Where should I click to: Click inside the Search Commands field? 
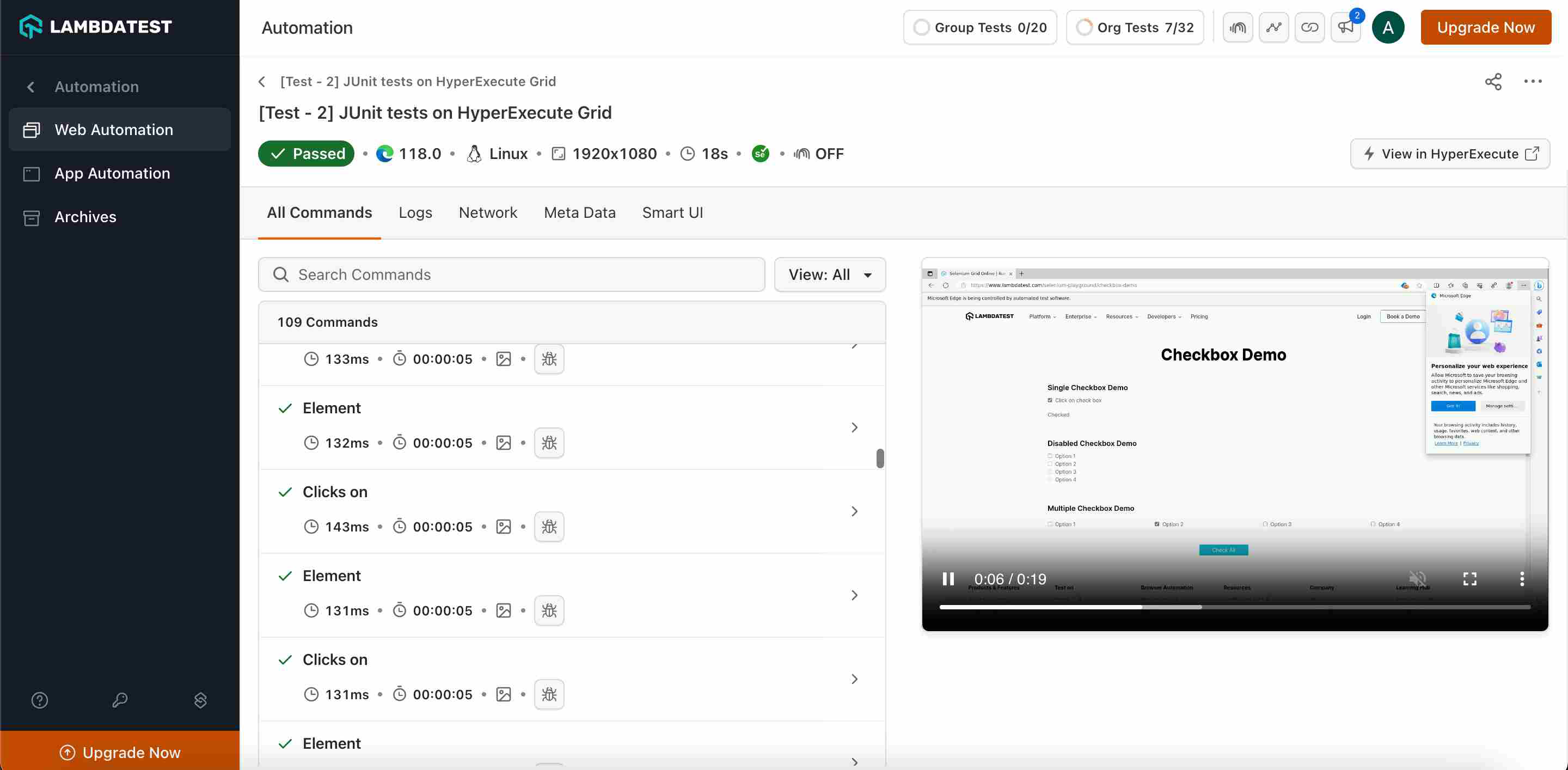click(511, 274)
